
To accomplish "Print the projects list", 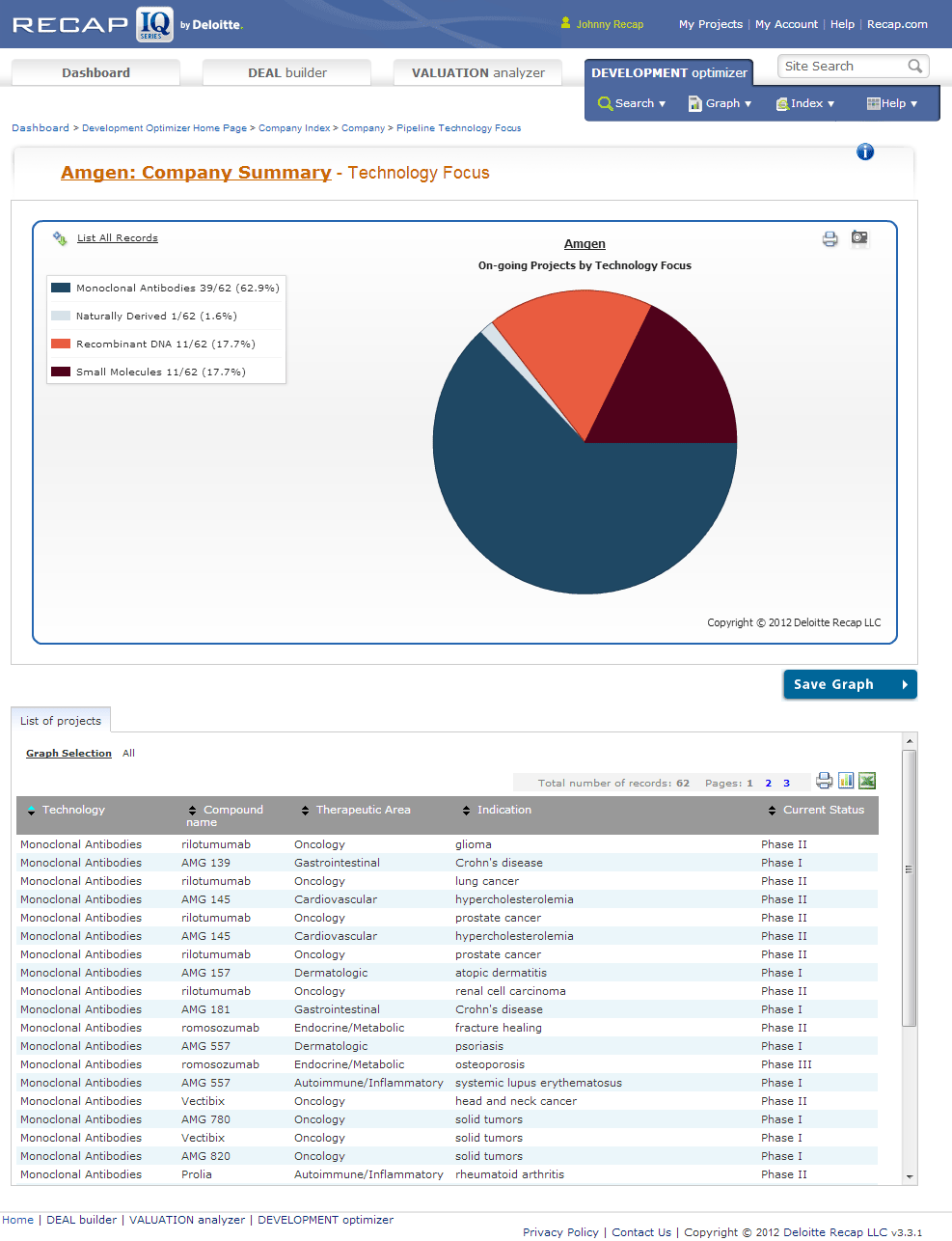I will 824,781.
